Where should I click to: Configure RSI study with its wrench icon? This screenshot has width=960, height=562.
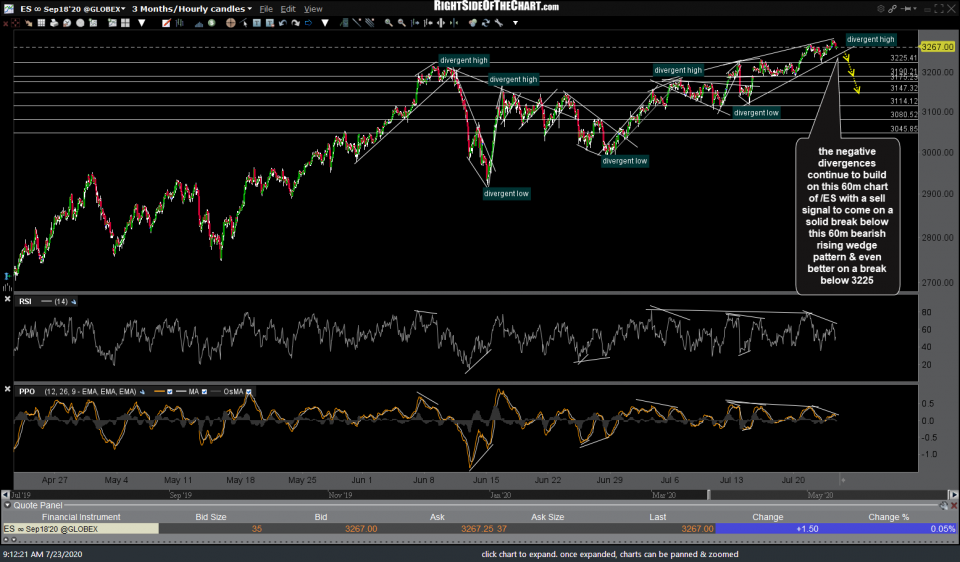click(74, 302)
